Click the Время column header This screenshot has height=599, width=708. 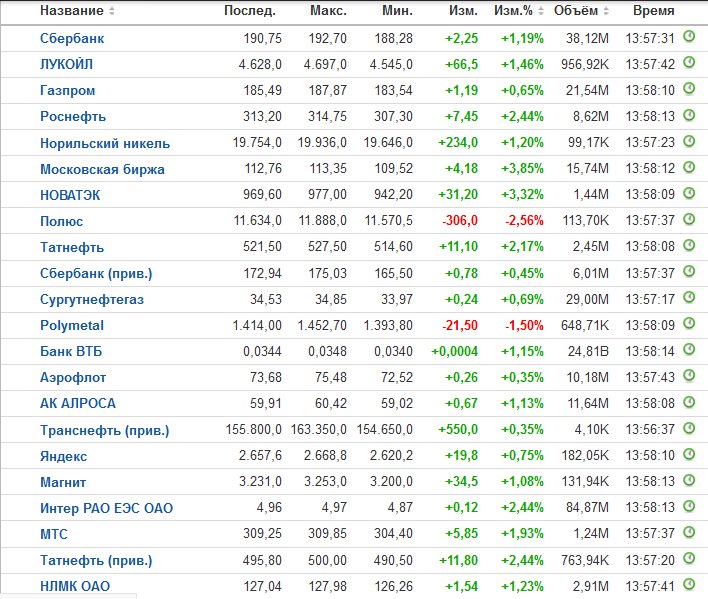(653, 11)
